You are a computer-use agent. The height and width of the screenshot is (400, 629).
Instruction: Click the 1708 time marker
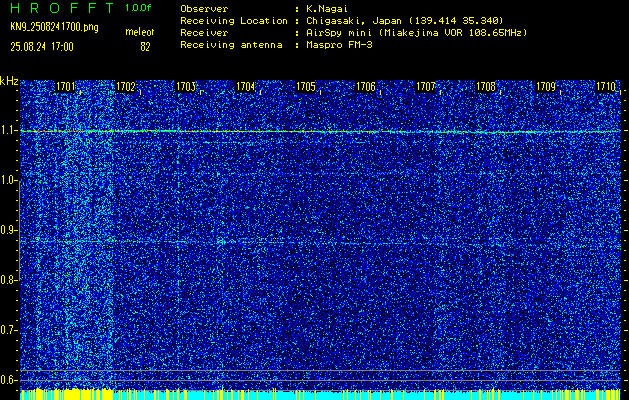[x=486, y=87]
